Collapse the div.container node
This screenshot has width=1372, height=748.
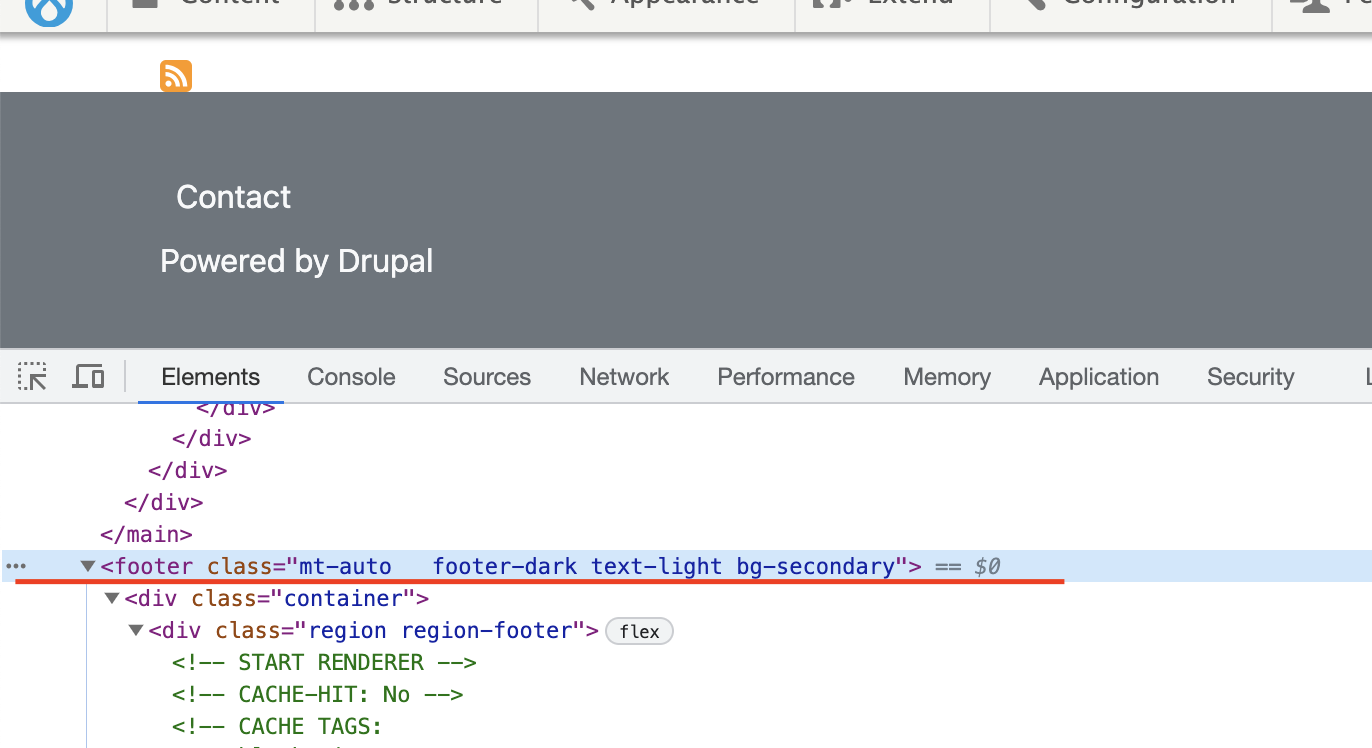point(112,597)
